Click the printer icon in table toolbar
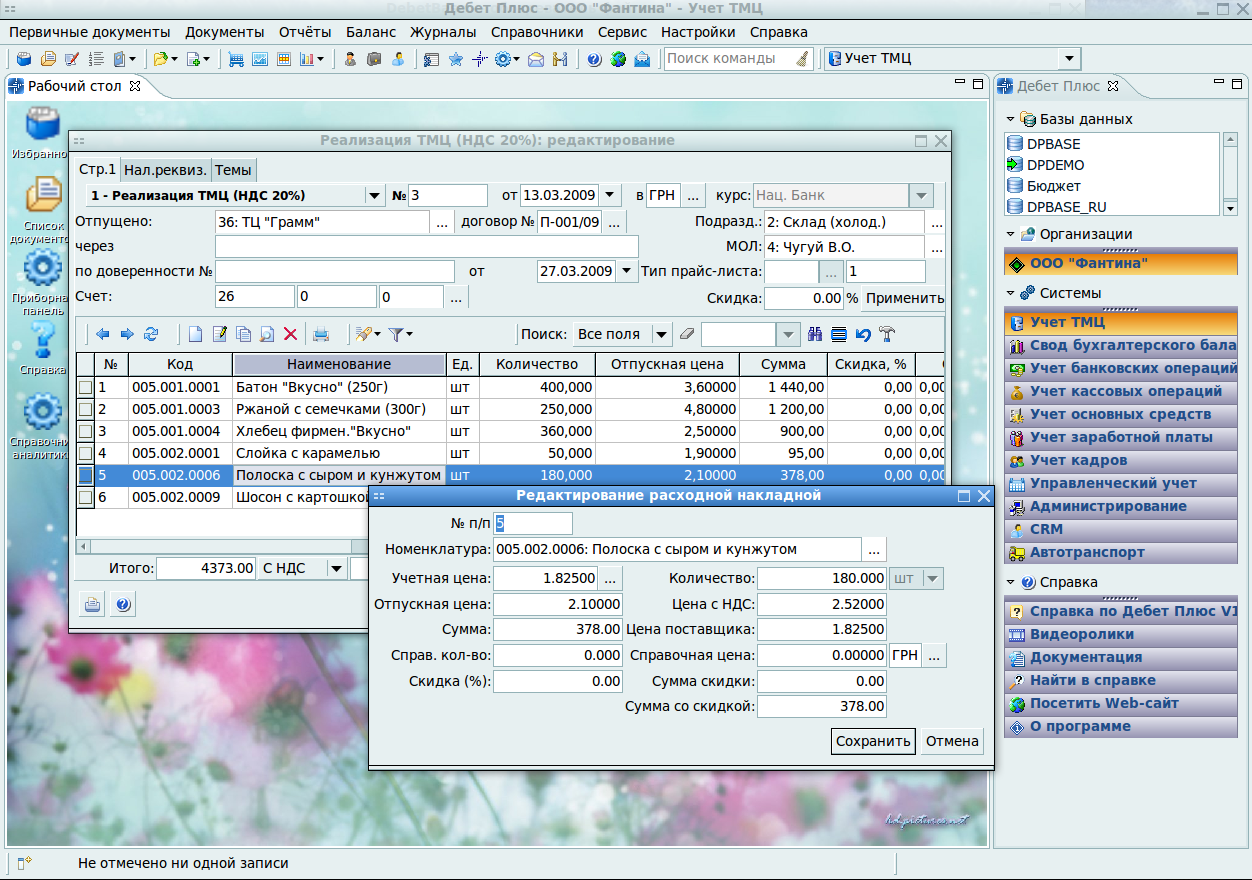Image resolution: width=1252 pixels, height=880 pixels. tap(321, 334)
